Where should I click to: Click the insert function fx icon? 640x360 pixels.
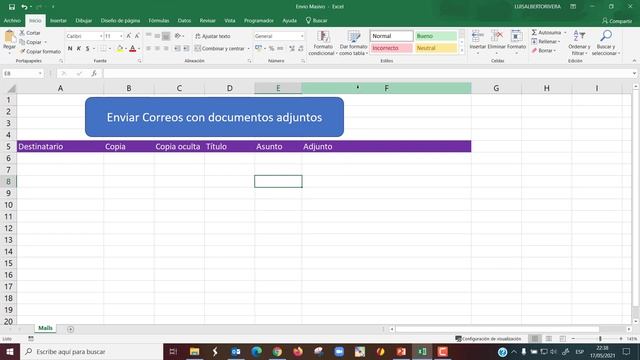(x=94, y=73)
